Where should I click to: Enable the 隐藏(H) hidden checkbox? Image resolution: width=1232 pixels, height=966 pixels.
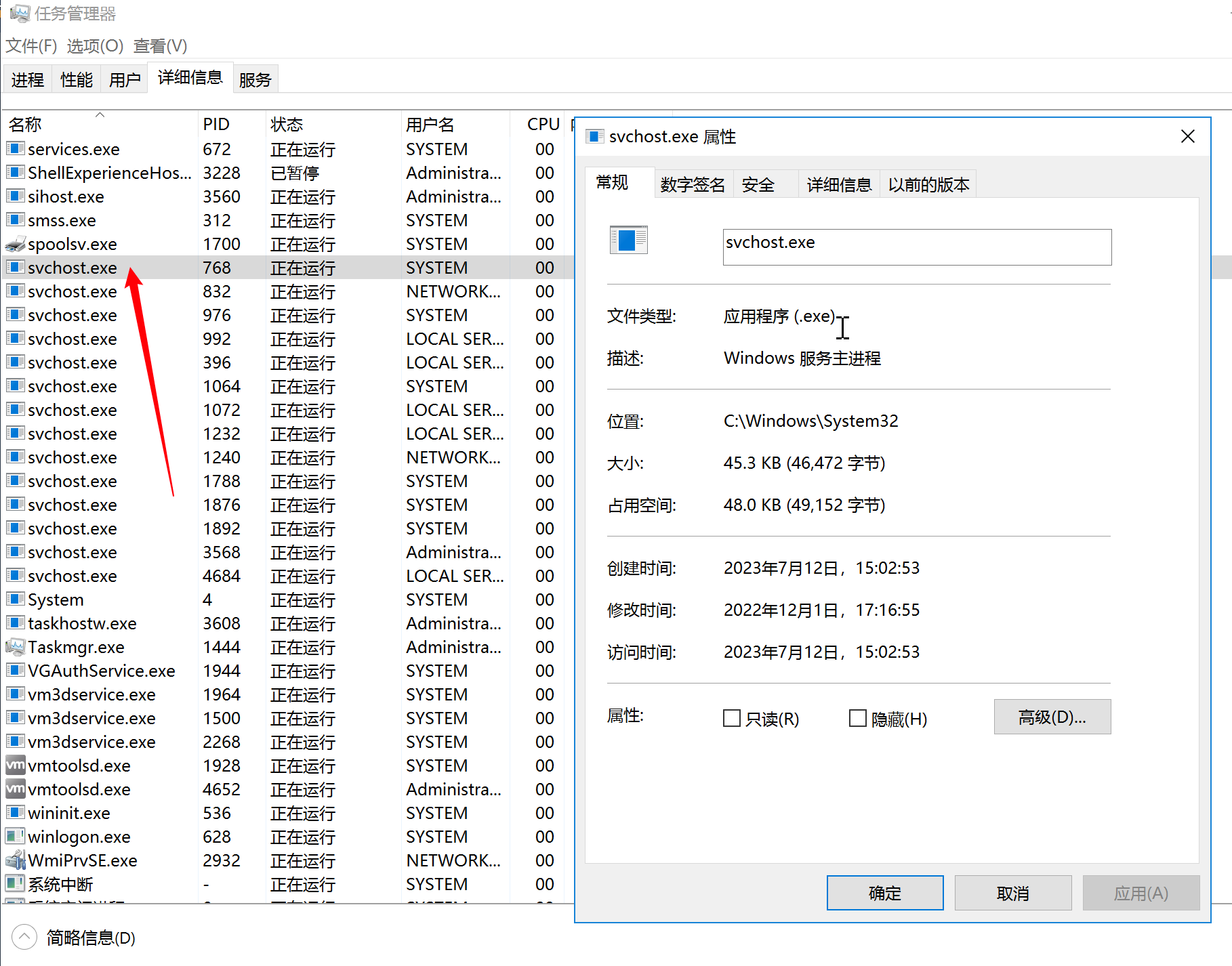858,718
